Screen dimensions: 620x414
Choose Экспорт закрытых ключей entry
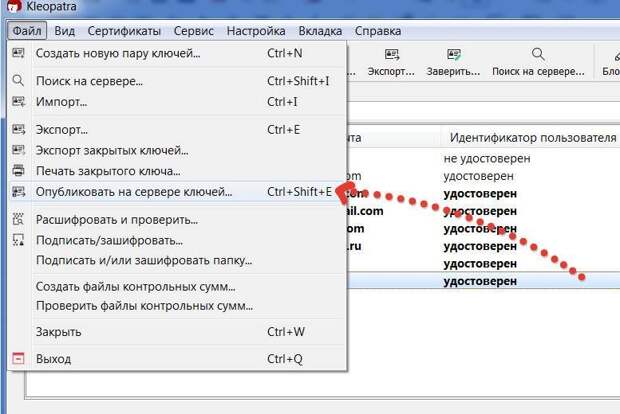177,150
